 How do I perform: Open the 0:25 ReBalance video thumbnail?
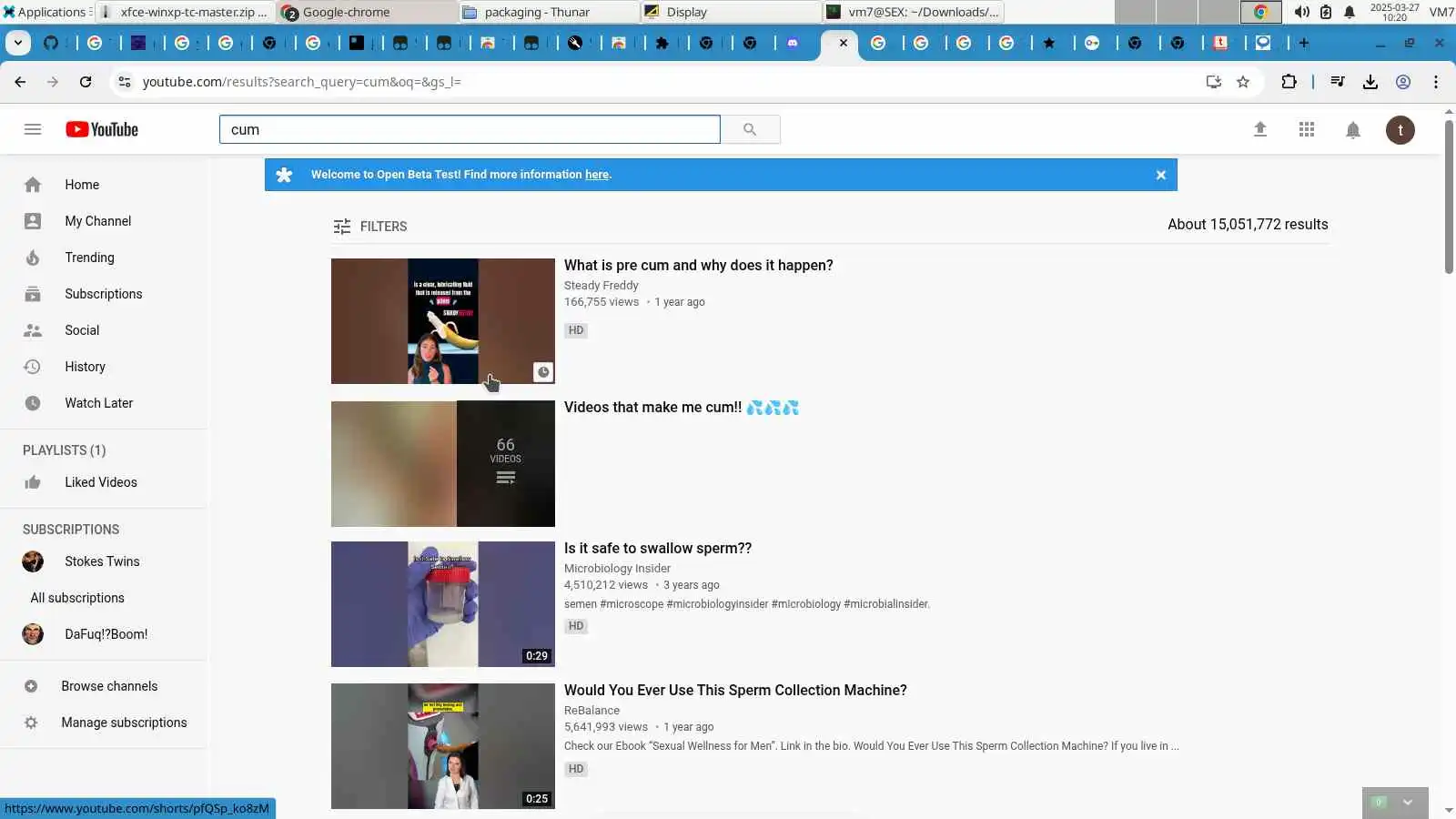pyautogui.click(x=443, y=746)
